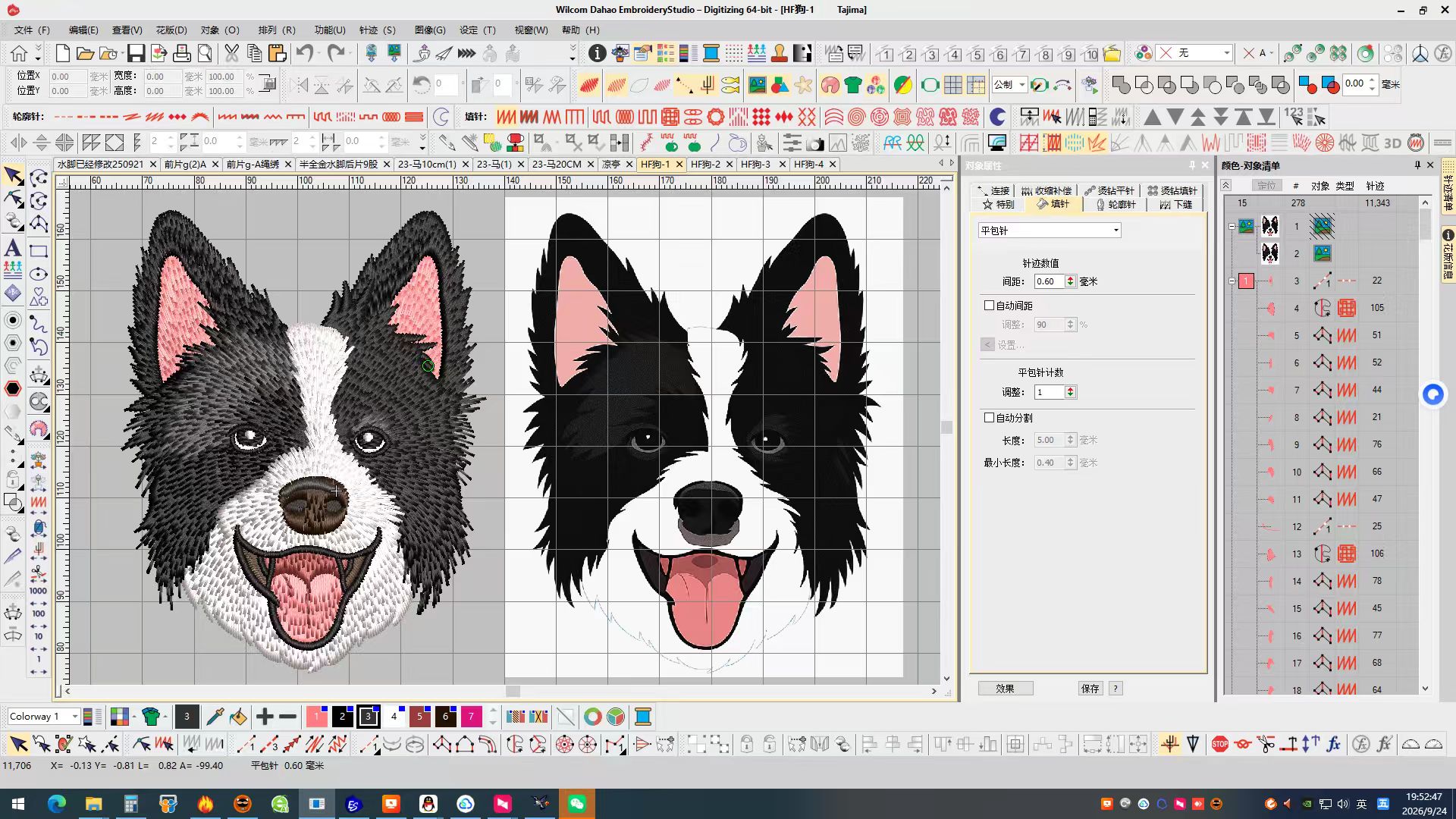Close the HF狗-1 document tab
The image size is (1456, 819).
[679, 165]
